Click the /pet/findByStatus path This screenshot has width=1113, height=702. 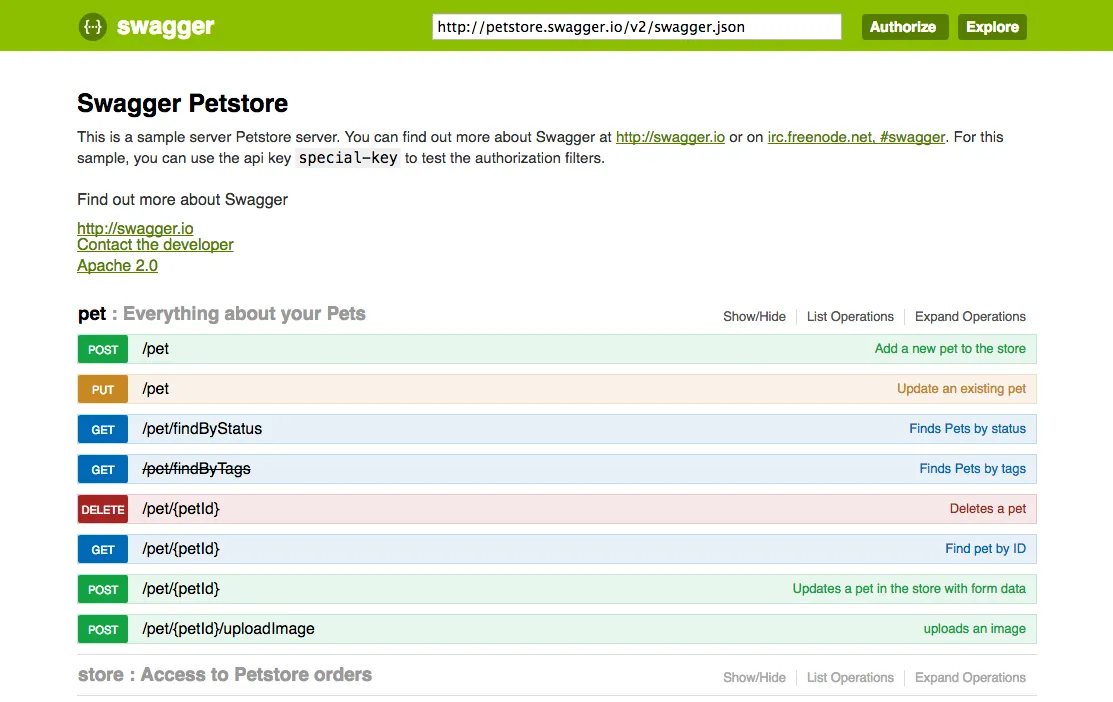[x=202, y=429]
